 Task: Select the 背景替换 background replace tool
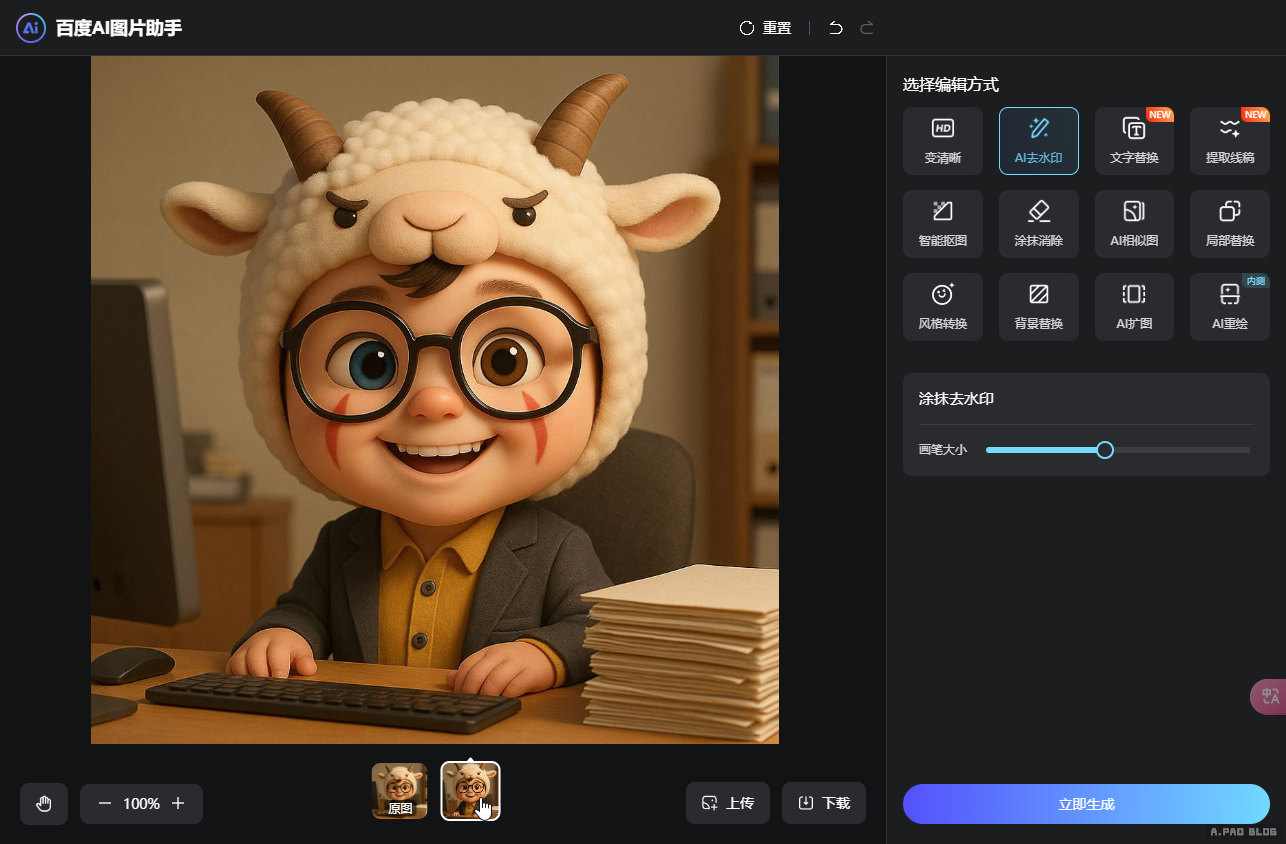[x=1038, y=307]
